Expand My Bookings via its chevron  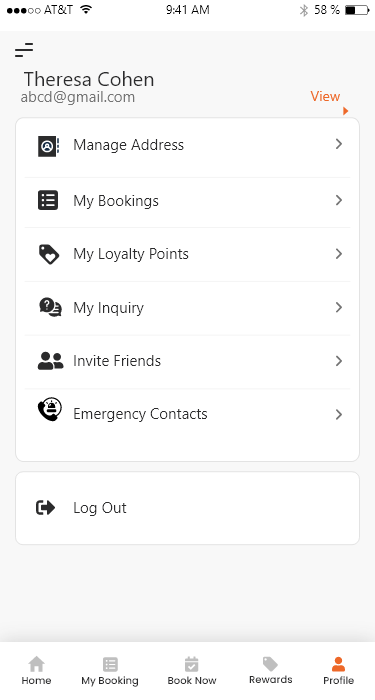339,200
